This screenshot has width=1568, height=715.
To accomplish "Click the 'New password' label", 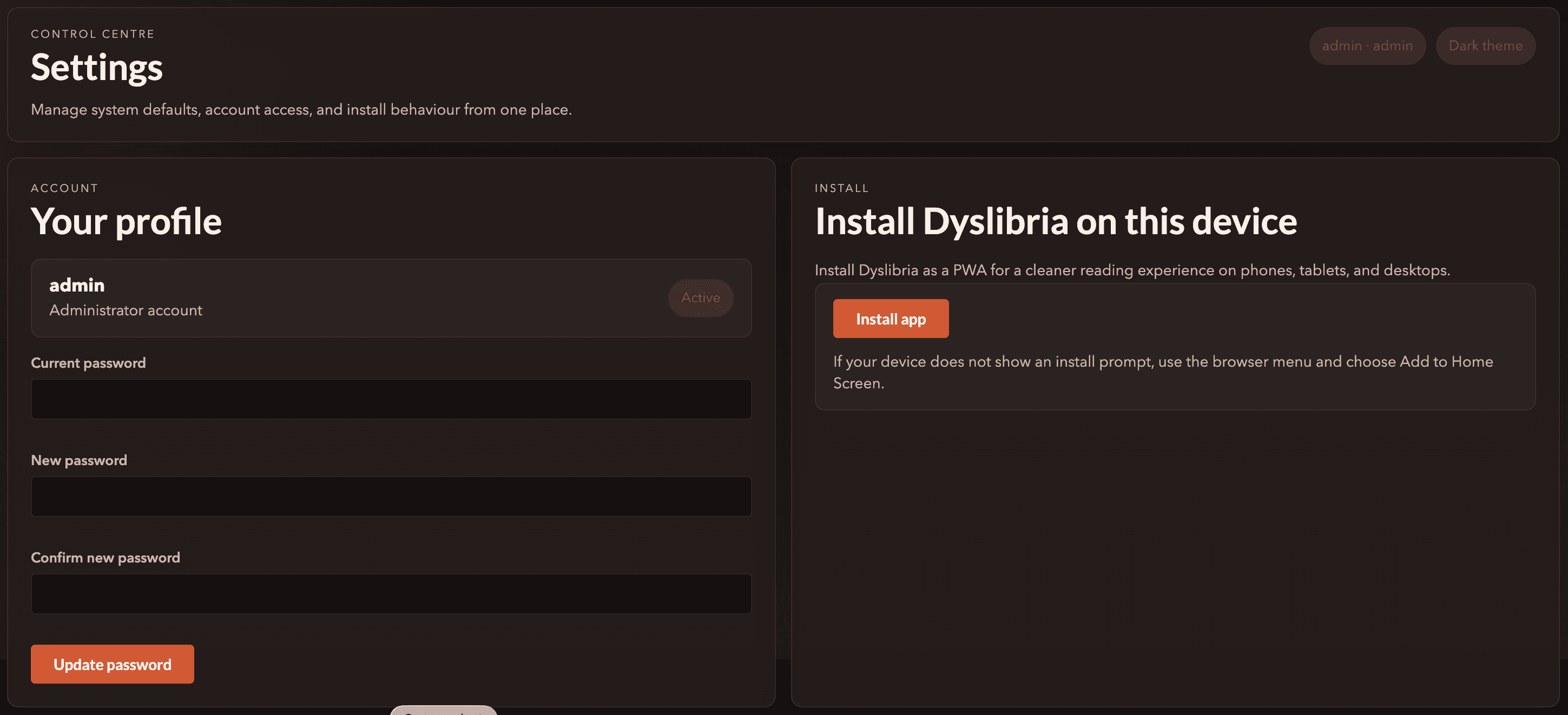I will (x=79, y=460).
